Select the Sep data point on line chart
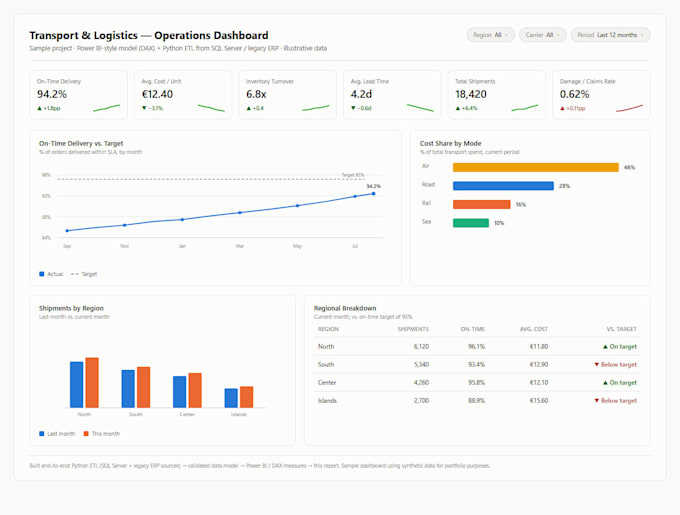This screenshot has width=680, height=515. pos(67,231)
